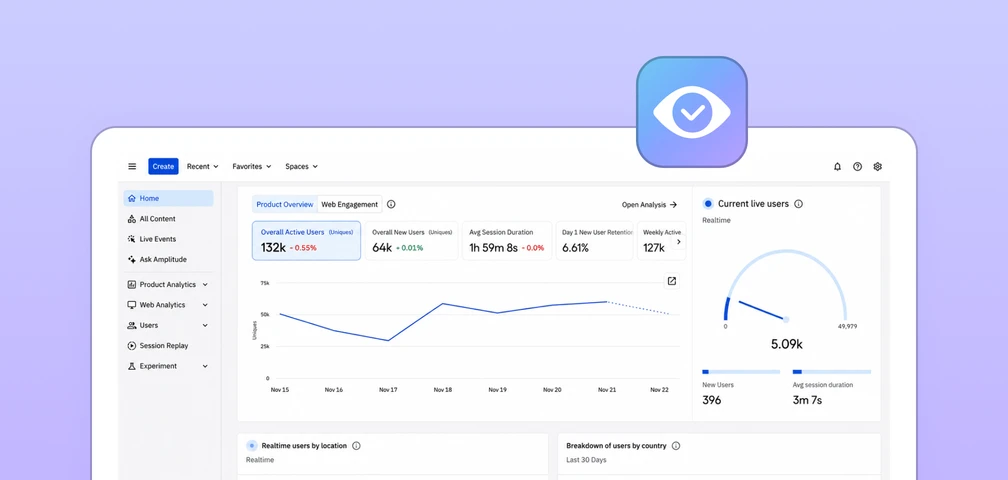Viewport: 1008px width, 480px height.
Task: Click the Realtime users by location dot icon
Action: pos(251,445)
